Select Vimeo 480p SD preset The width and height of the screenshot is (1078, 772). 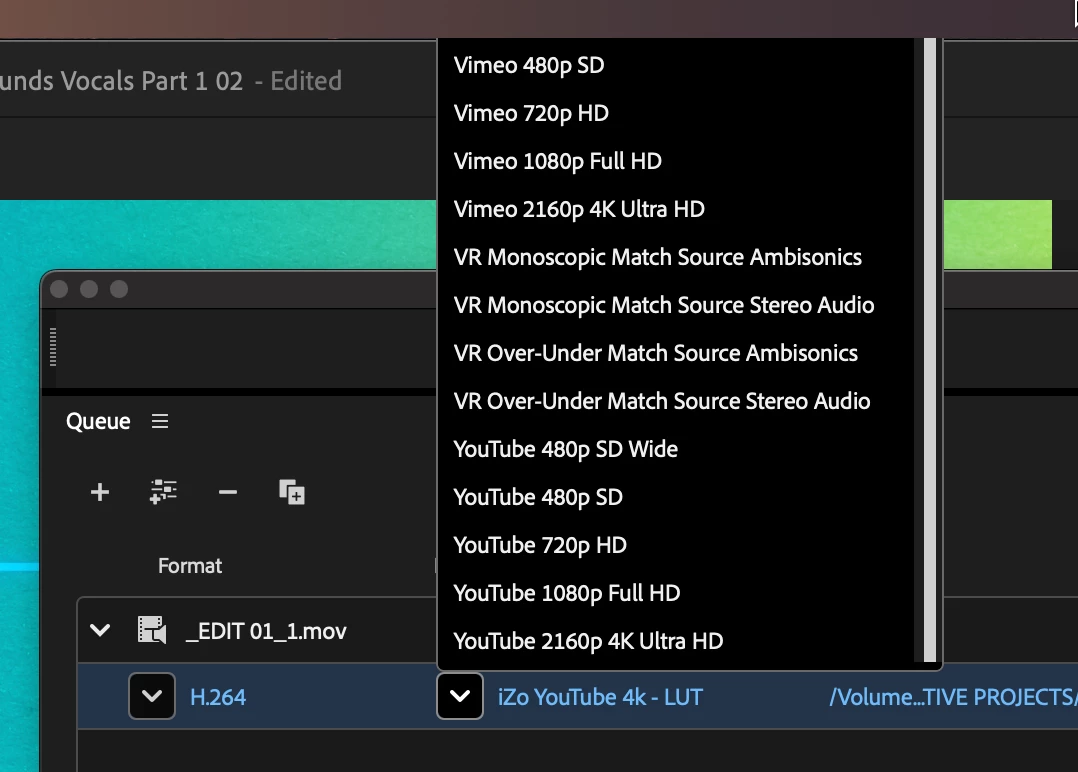pyautogui.click(x=676, y=65)
